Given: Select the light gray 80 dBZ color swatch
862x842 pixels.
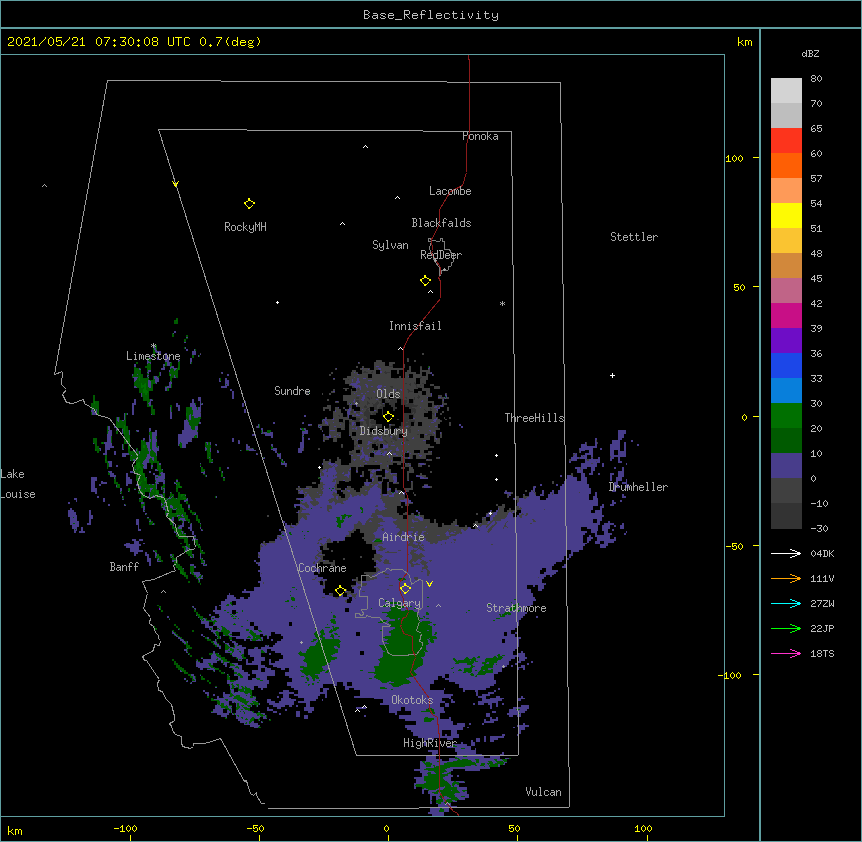Looking at the screenshot, I should point(786,91).
